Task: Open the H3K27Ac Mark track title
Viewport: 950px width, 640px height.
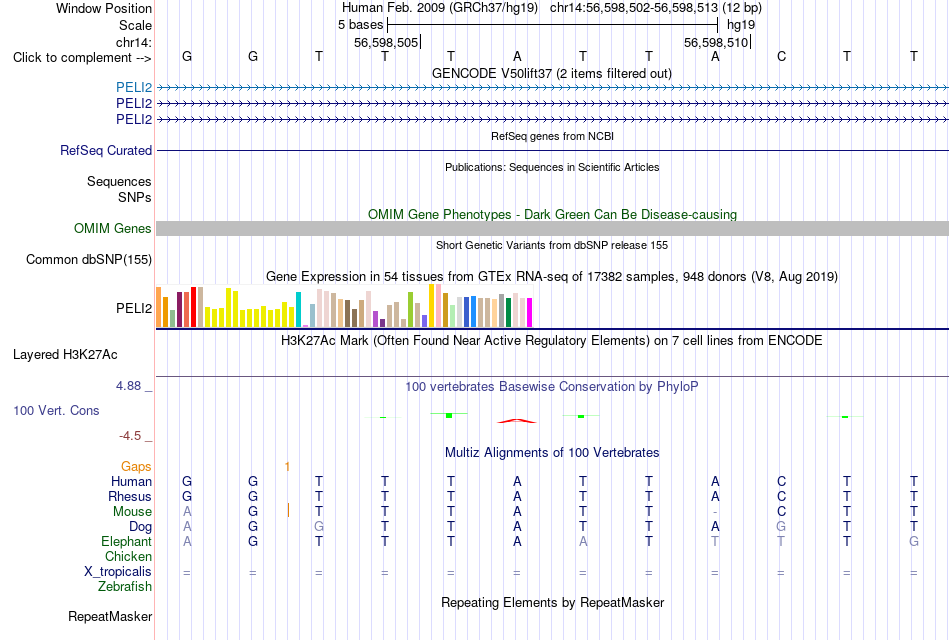Action: point(552,341)
